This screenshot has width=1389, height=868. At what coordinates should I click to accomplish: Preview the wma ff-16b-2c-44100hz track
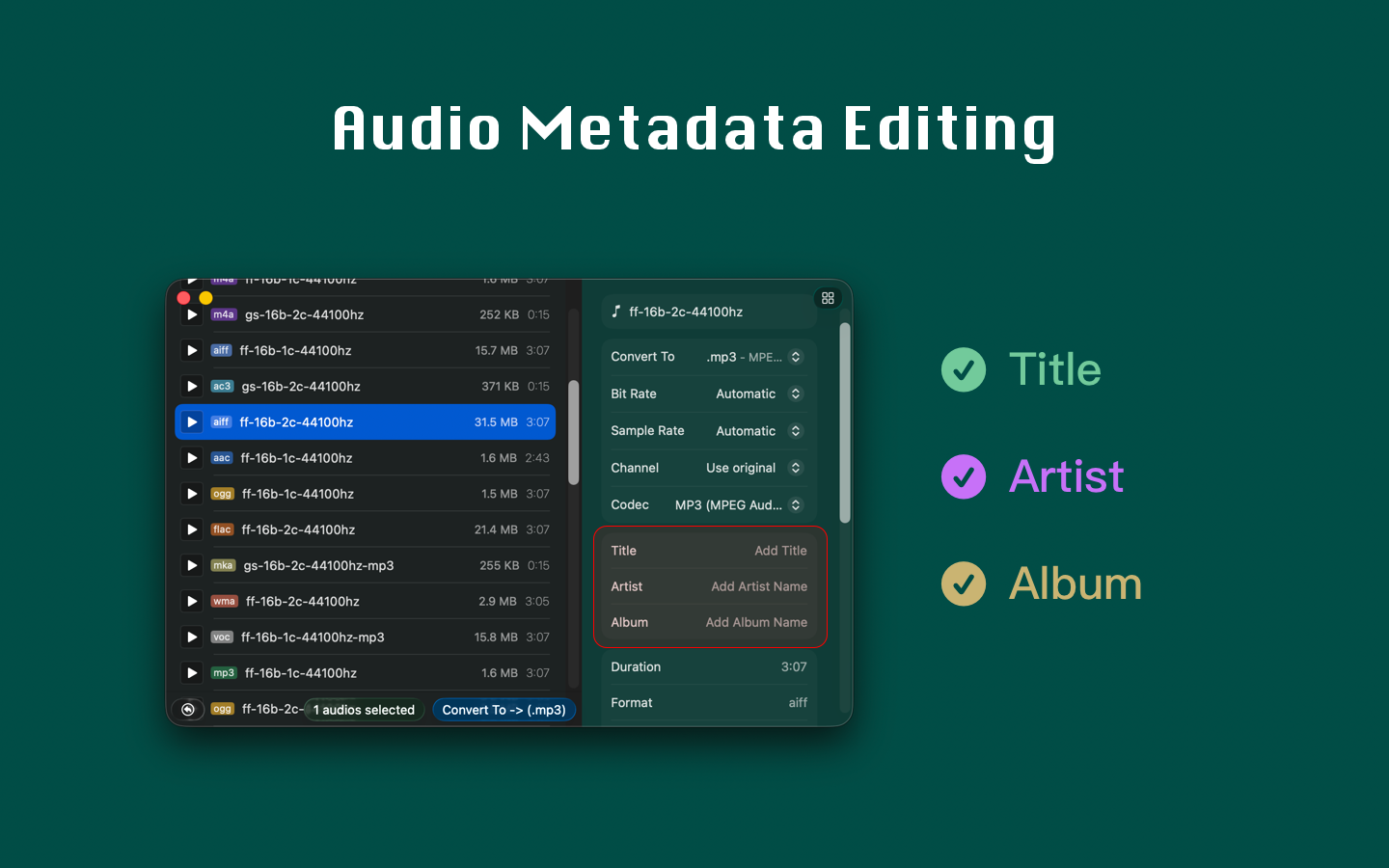point(192,602)
